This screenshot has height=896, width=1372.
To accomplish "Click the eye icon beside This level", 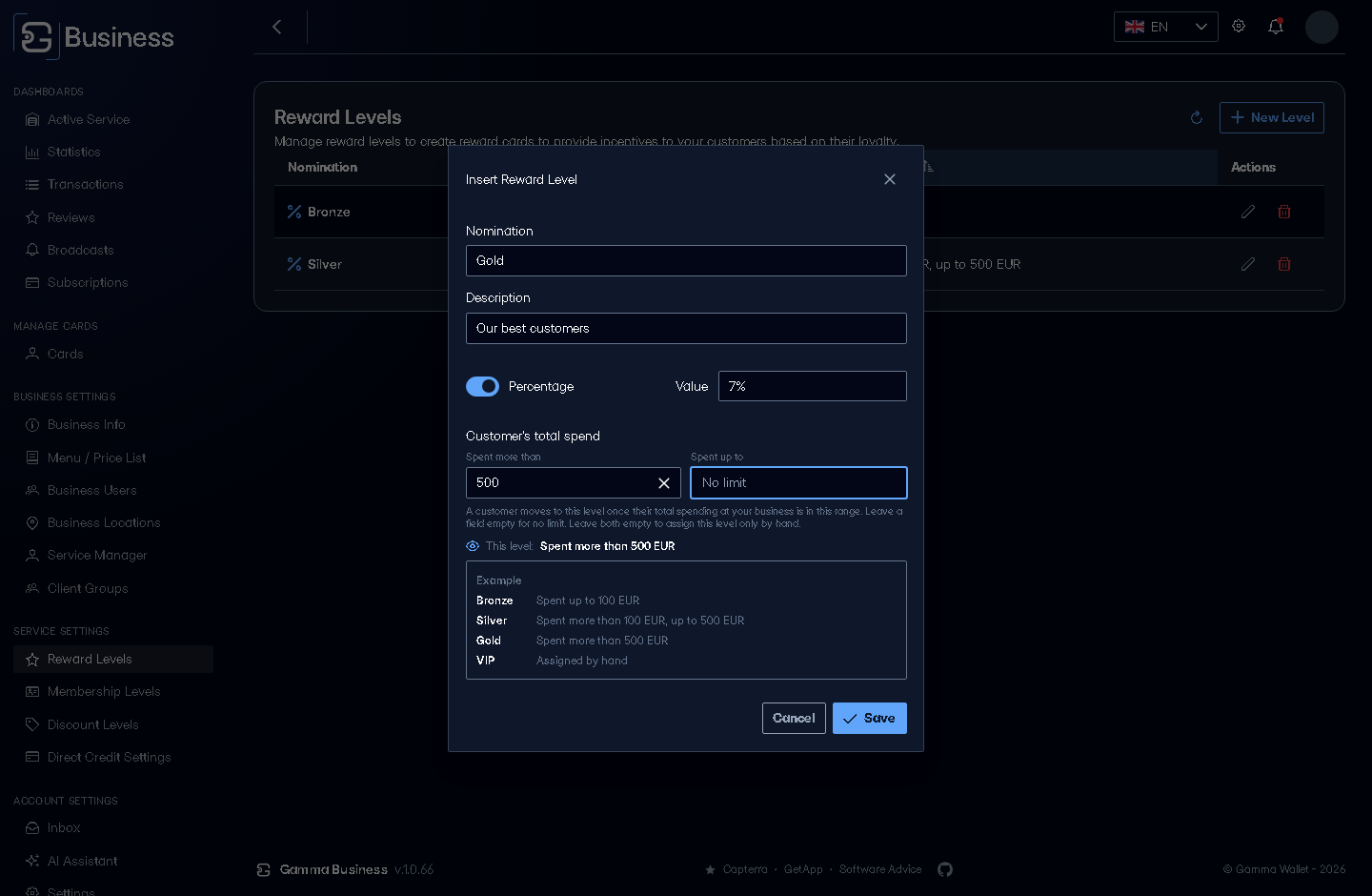I will (473, 546).
